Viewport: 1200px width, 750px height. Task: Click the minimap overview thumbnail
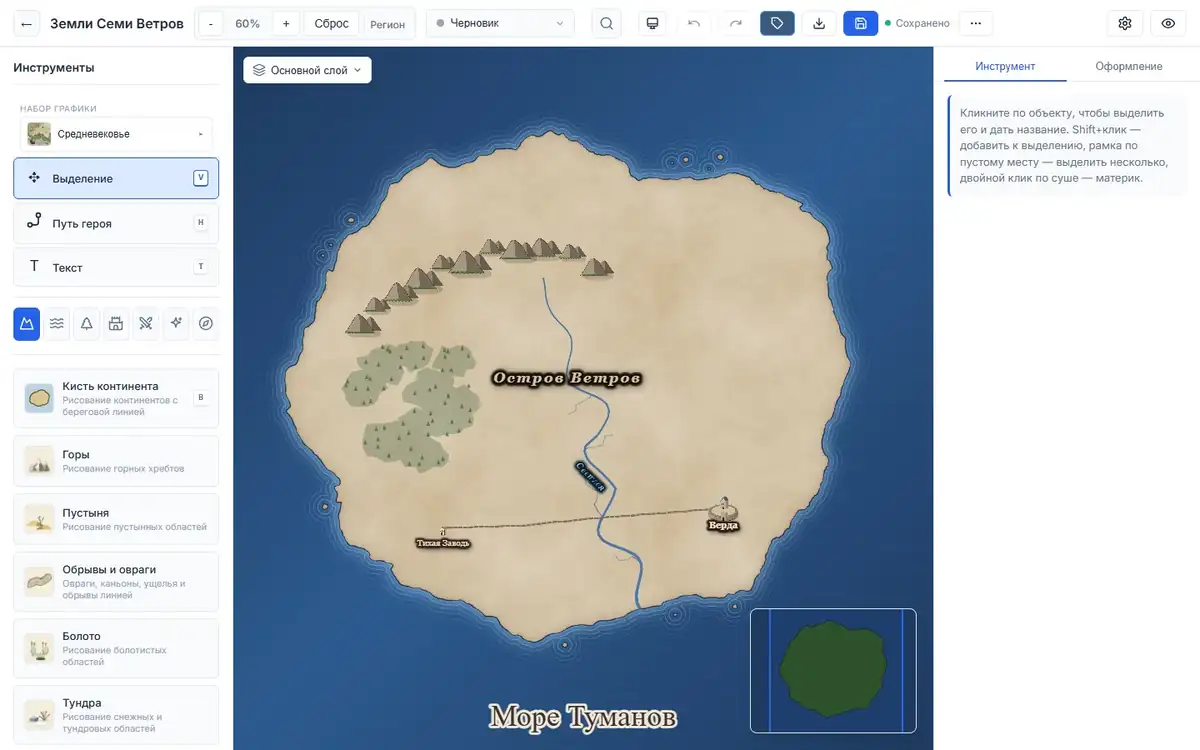click(833, 670)
